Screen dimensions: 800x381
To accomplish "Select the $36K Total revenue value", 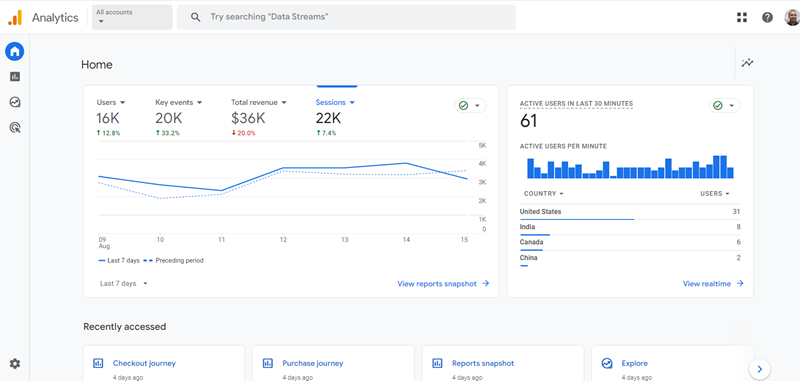I will (x=248, y=118).
